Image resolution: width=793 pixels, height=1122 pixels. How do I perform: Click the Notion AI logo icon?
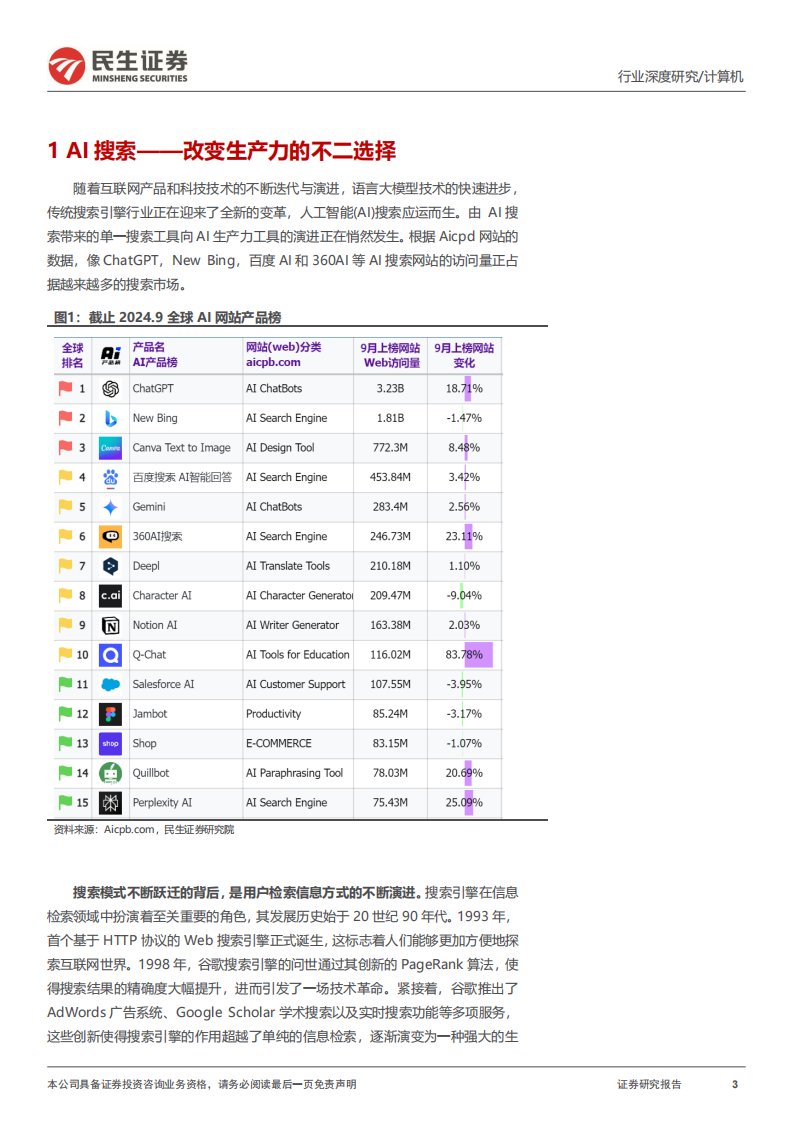(111, 626)
